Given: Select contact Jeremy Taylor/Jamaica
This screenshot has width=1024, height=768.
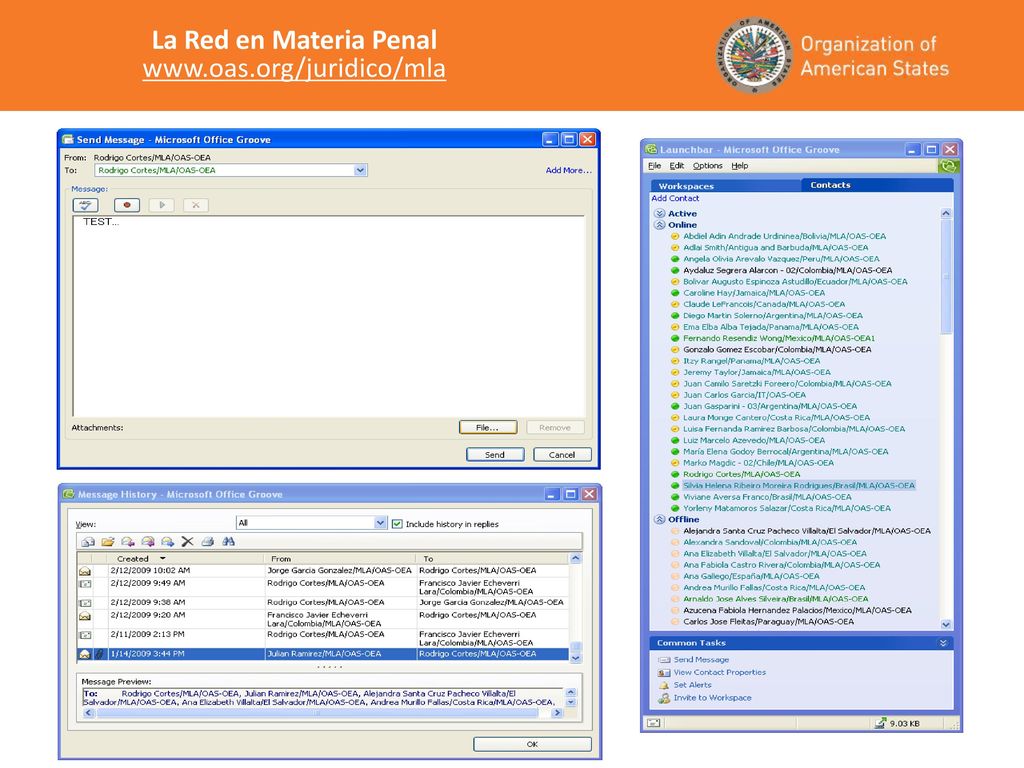Looking at the screenshot, I should click(757, 372).
